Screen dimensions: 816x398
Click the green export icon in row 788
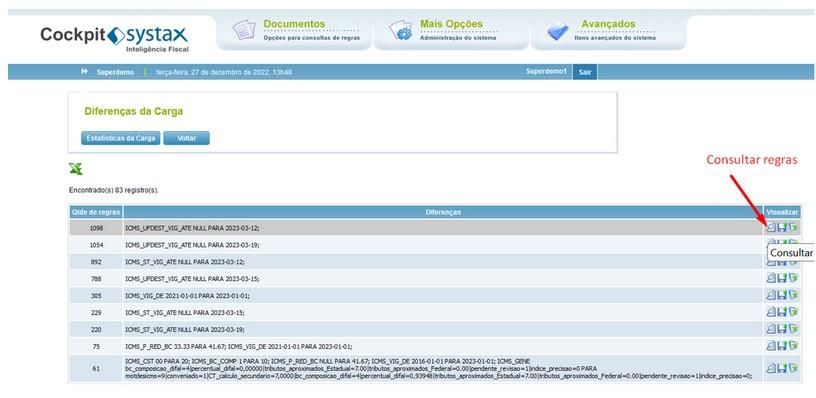click(x=793, y=278)
